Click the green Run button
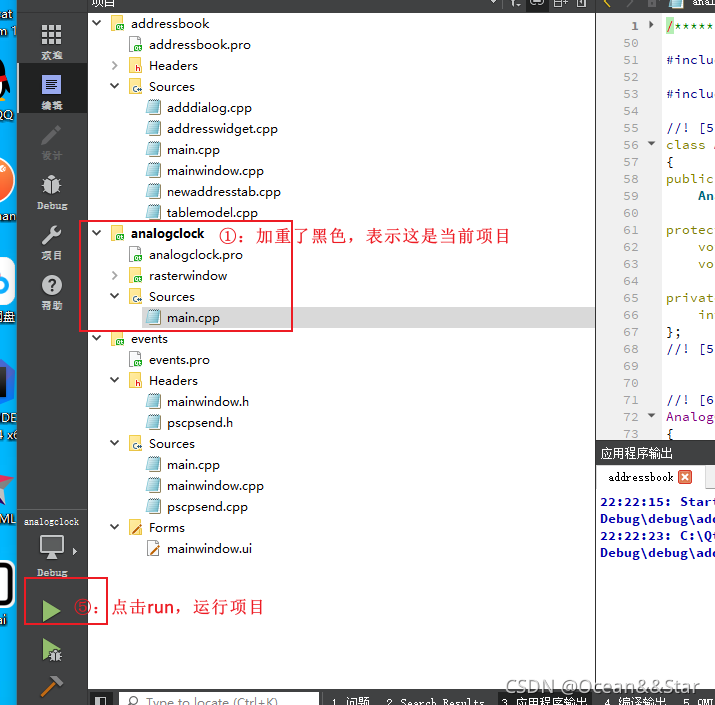Screen dimensions: 715x705 [51, 611]
